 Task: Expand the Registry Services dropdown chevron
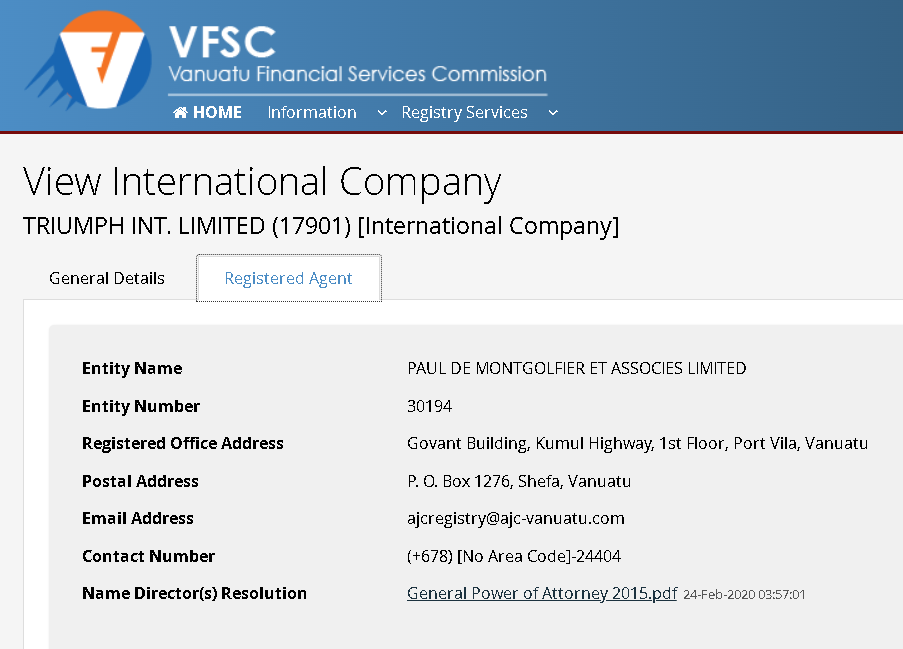(x=553, y=113)
